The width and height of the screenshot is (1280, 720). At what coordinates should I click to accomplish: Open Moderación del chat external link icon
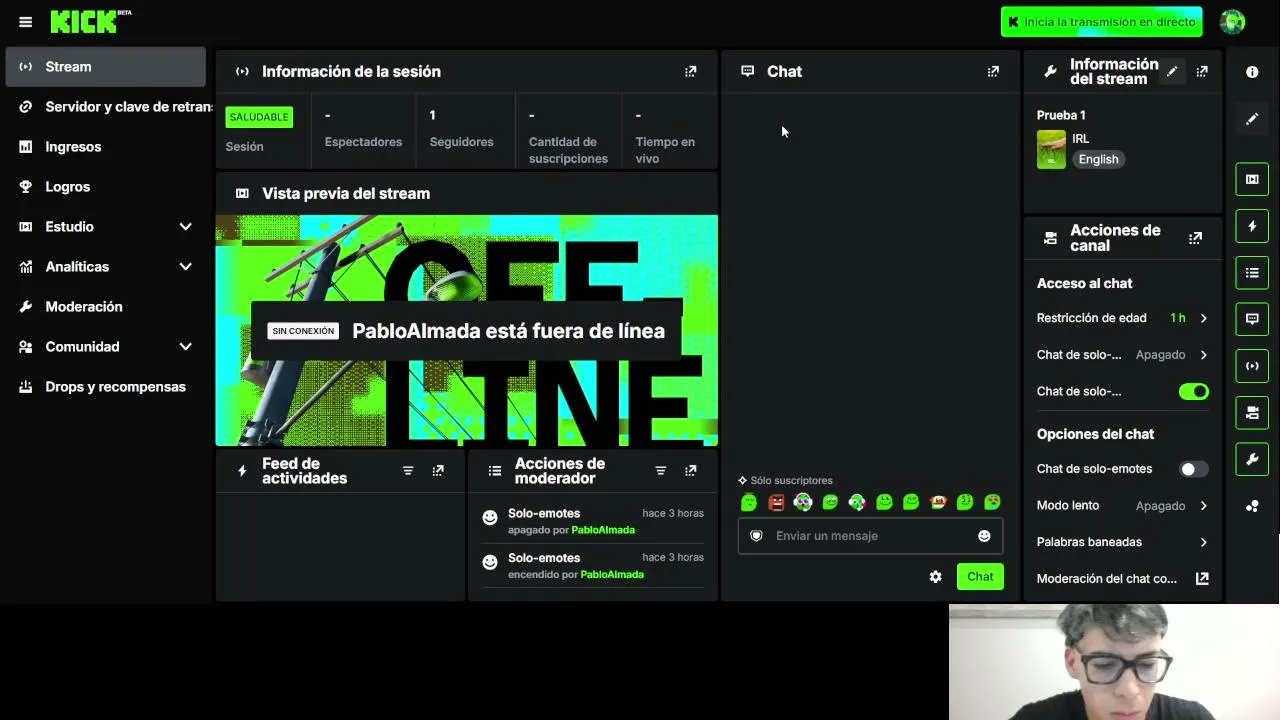(1202, 578)
